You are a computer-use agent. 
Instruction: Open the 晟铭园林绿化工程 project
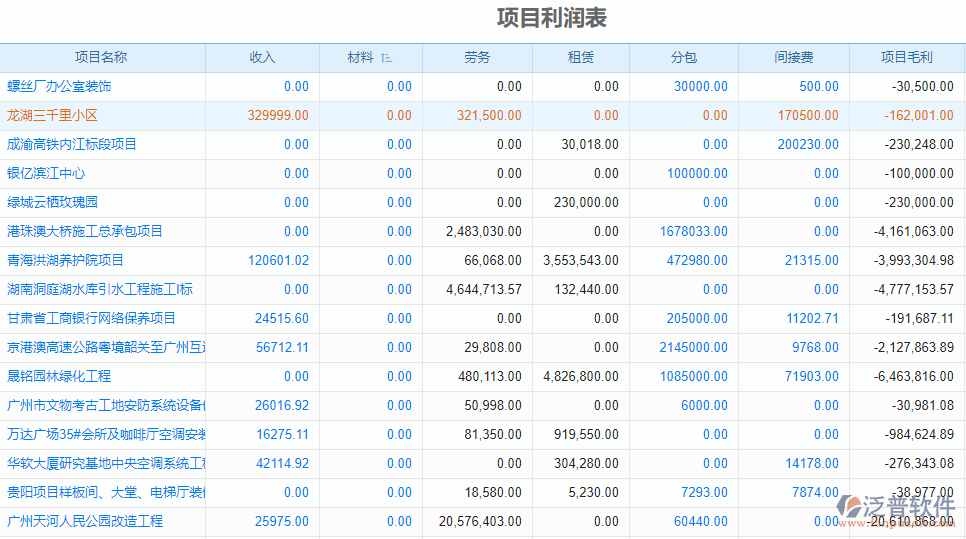click(x=59, y=377)
